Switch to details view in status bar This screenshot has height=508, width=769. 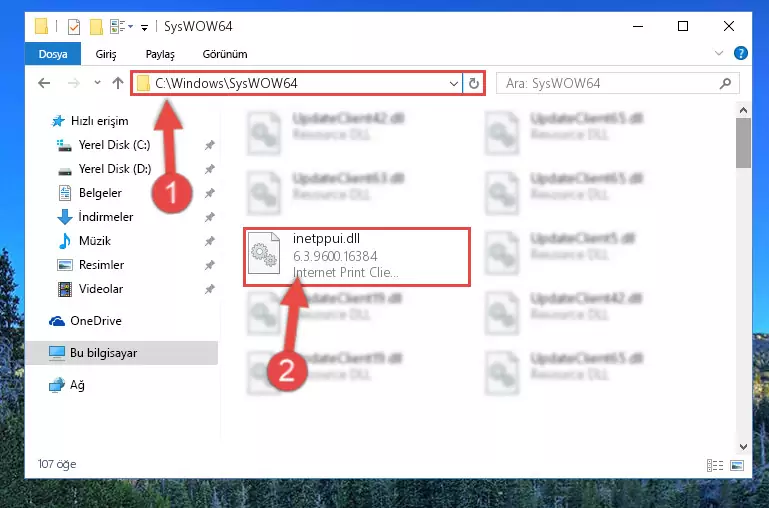[x=715, y=465]
